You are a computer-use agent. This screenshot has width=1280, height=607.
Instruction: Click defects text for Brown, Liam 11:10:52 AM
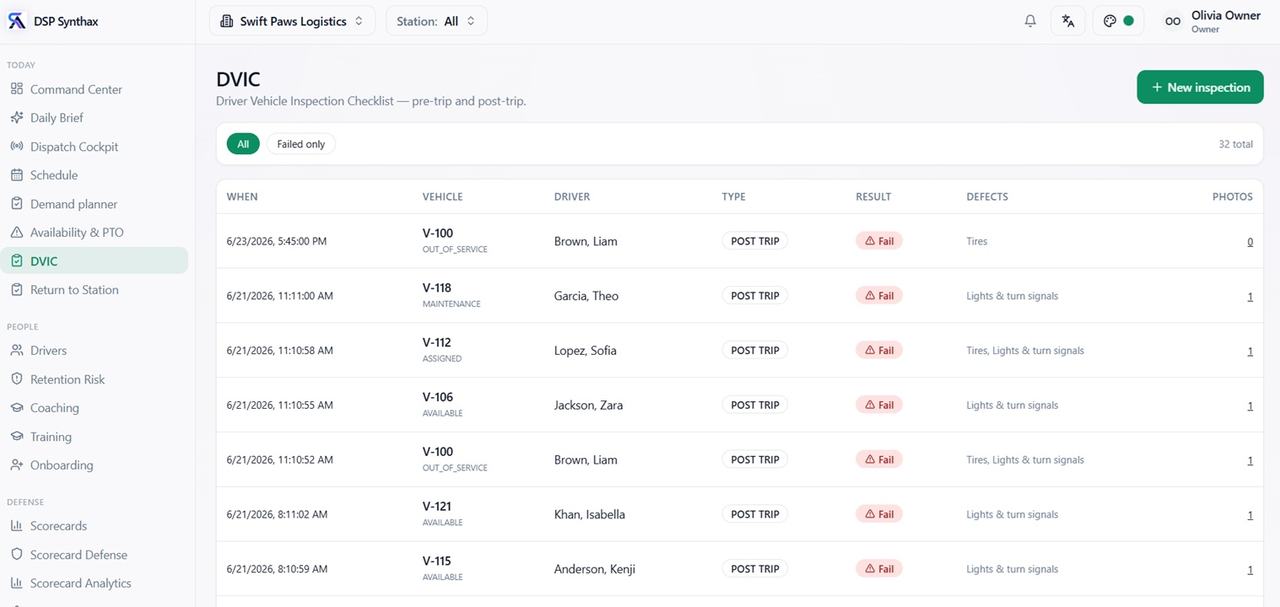(x=1025, y=460)
